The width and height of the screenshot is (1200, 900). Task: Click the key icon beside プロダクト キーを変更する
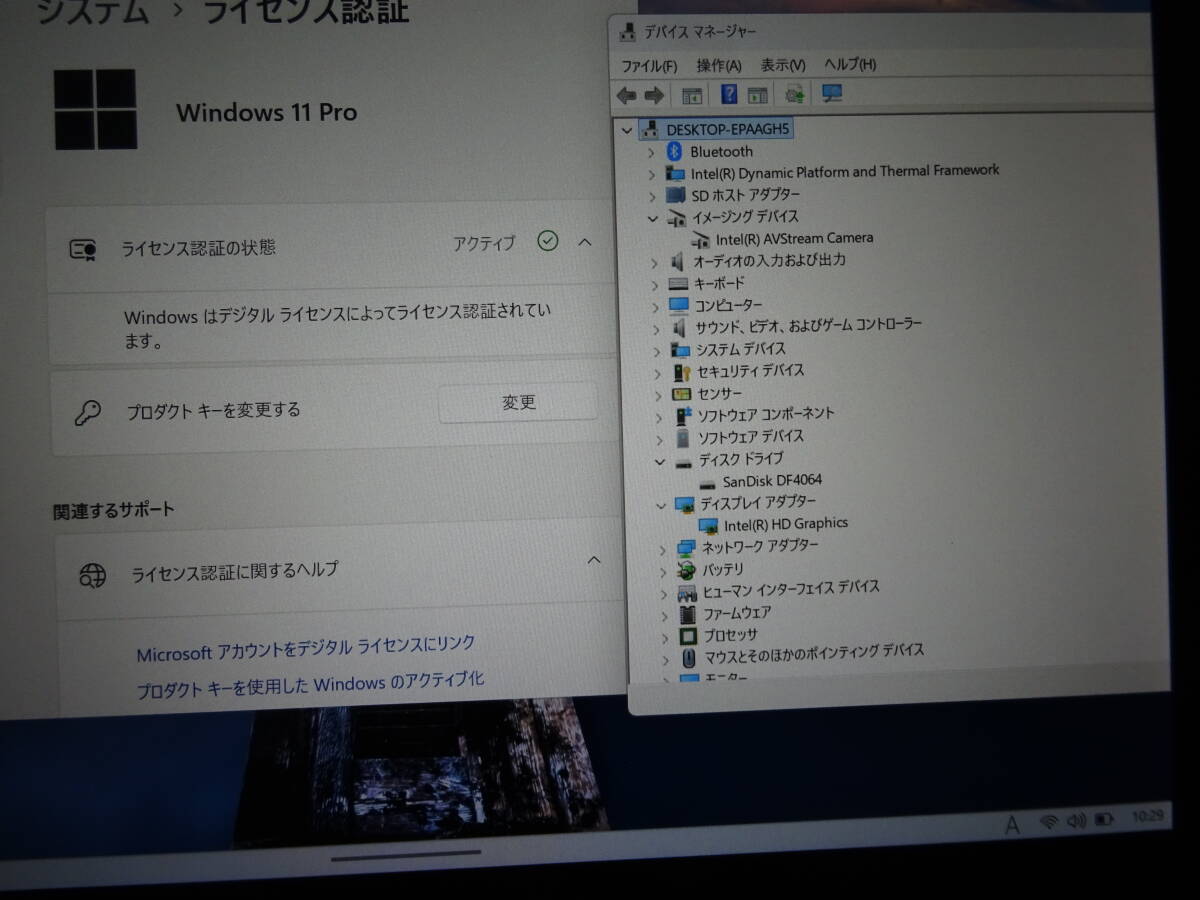click(x=88, y=412)
